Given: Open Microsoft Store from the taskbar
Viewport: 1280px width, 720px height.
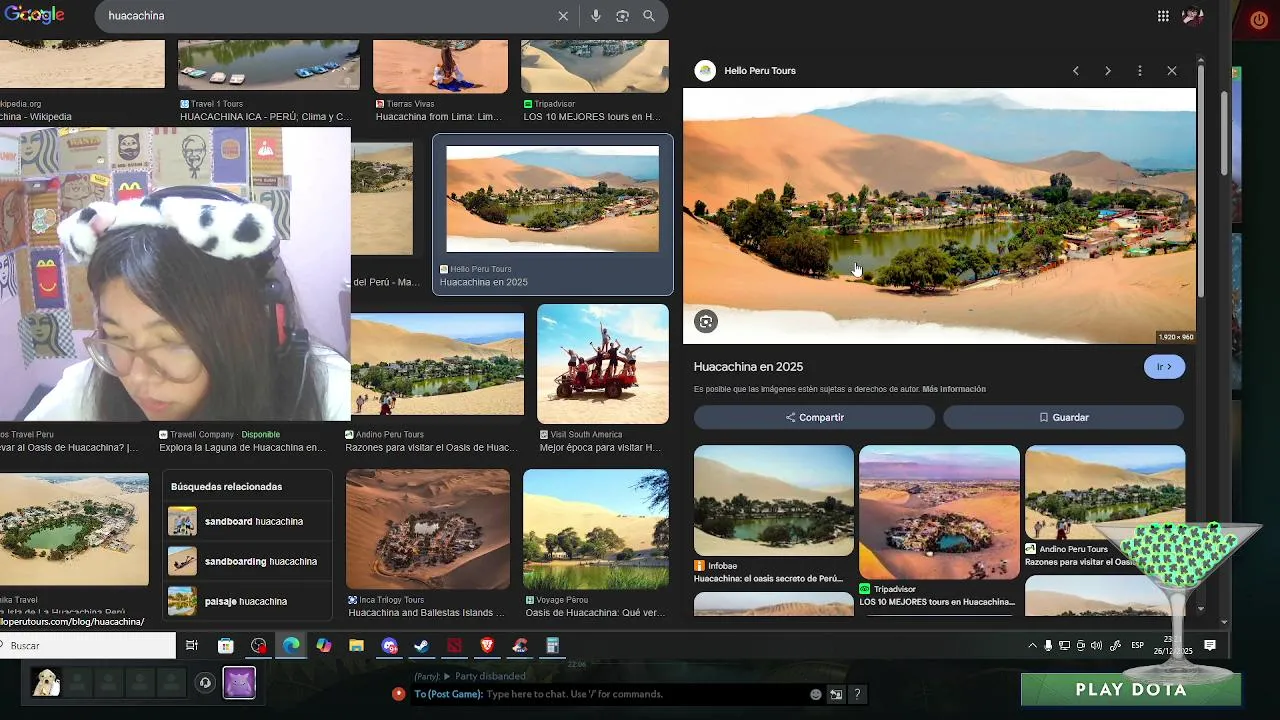Looking at the screenshot, I should [226, 646].
